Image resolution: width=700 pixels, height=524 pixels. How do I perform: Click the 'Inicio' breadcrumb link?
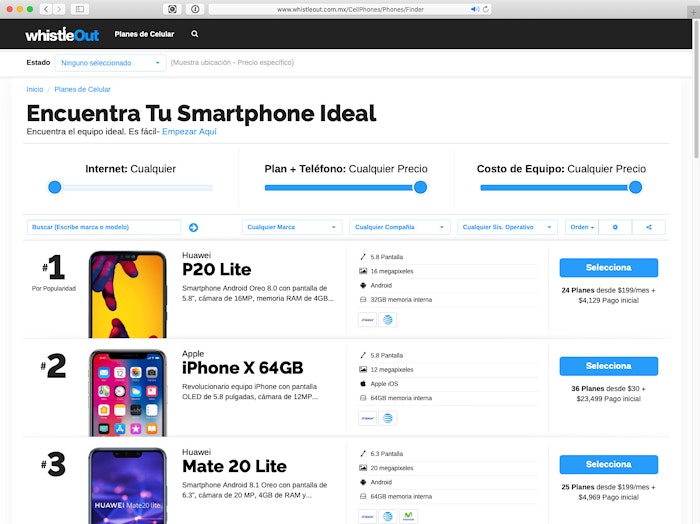click(35, 89)
